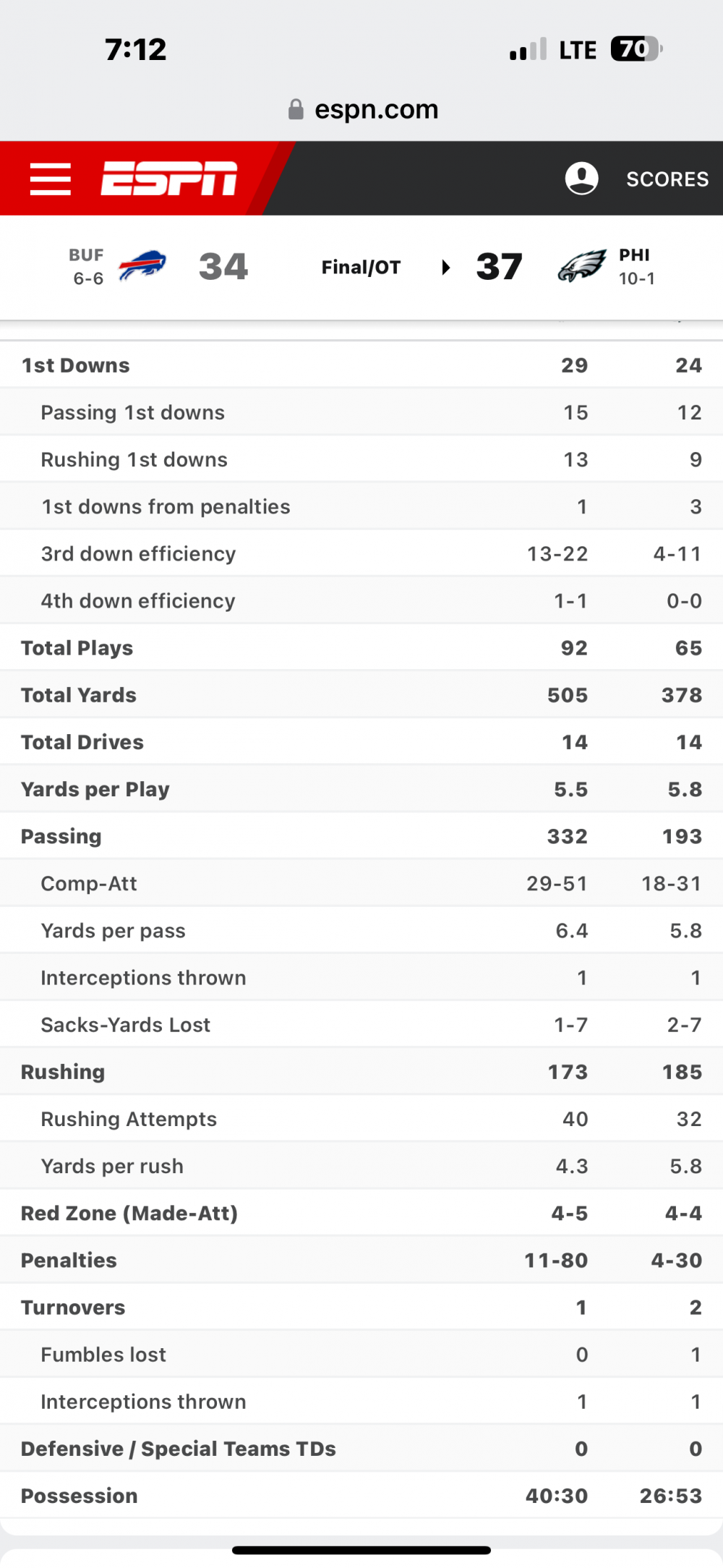Open the PHI team abbreviation link
The height and width of the screenshot is (1568, 723).
(x=634, y=255)
